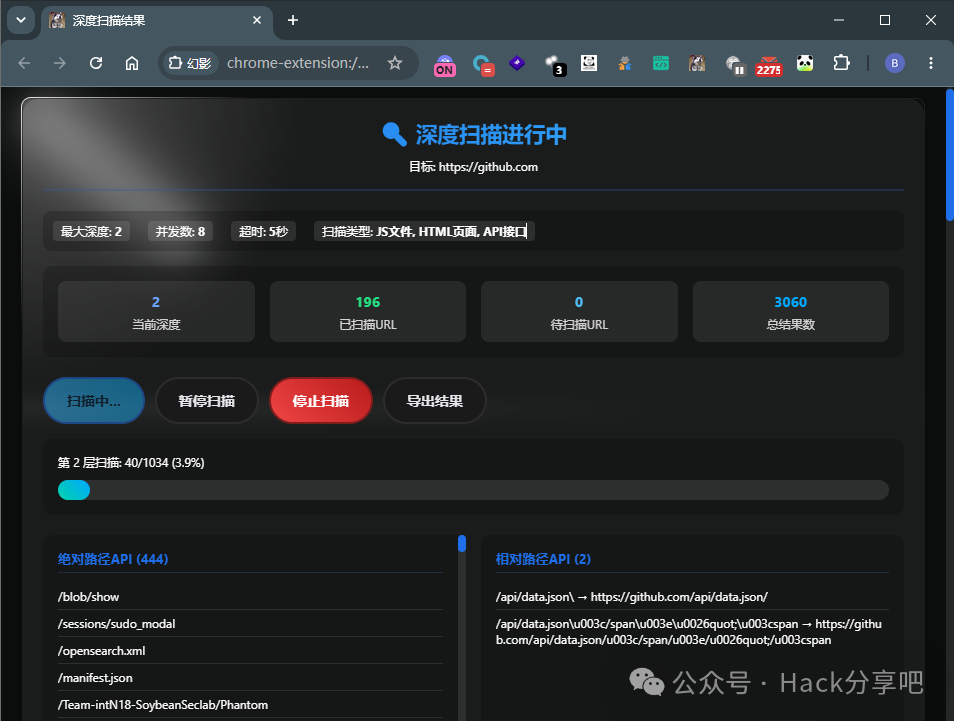The height and width of the screenshot is (721, 954).
Task: Select the /api/data.json\u003c/span relative entry
Action: pyautogui.click(x=692, y=632)
